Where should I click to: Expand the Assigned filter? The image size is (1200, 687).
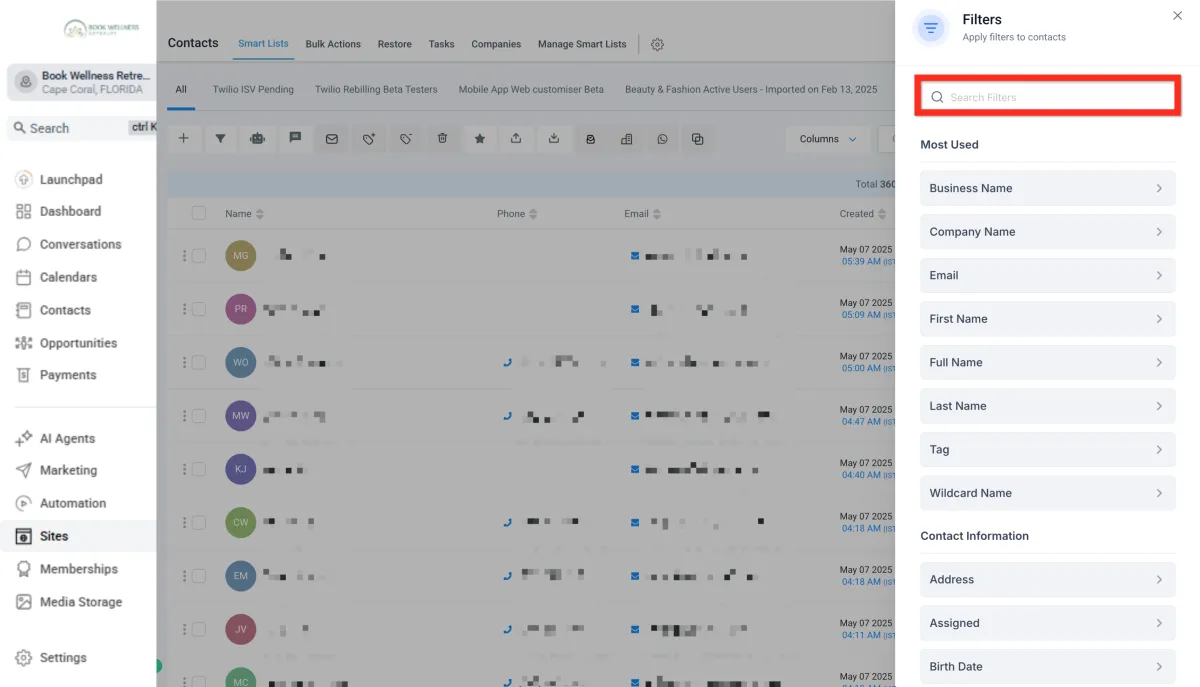tap(1047, 623)
